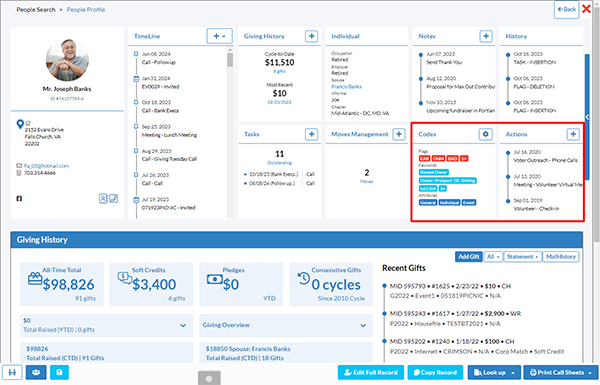Open the Statement dropdown
The width and height of the screenshot is (600, 385).
[522, 257]
